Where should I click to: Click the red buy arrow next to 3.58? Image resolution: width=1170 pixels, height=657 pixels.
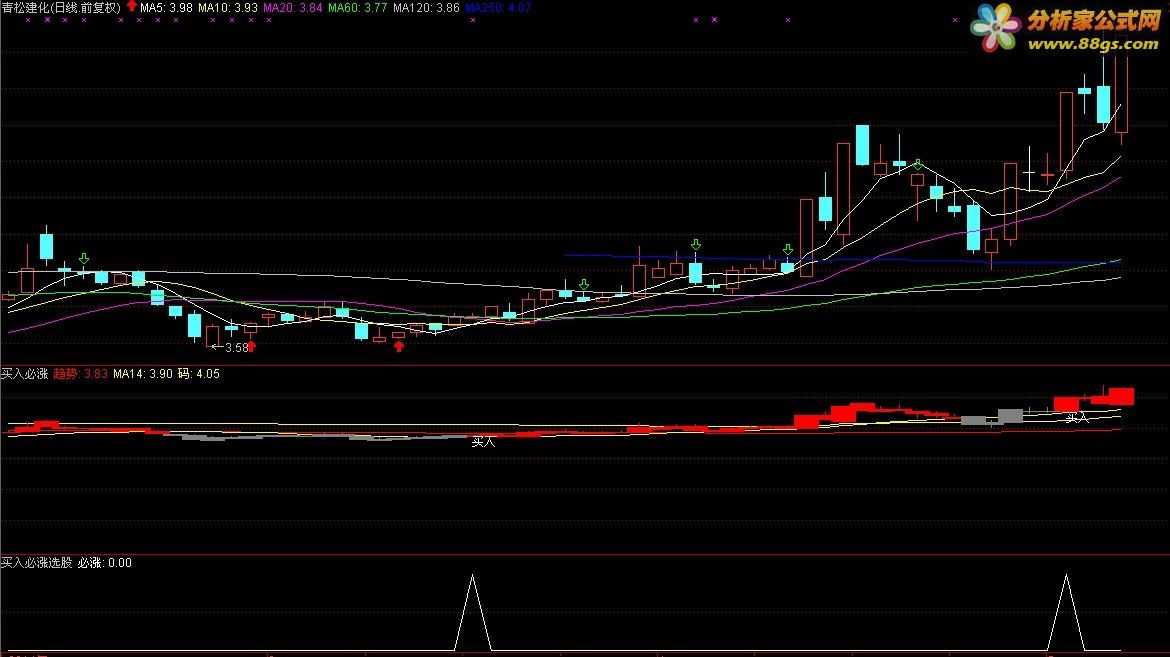tap(251, 346)
